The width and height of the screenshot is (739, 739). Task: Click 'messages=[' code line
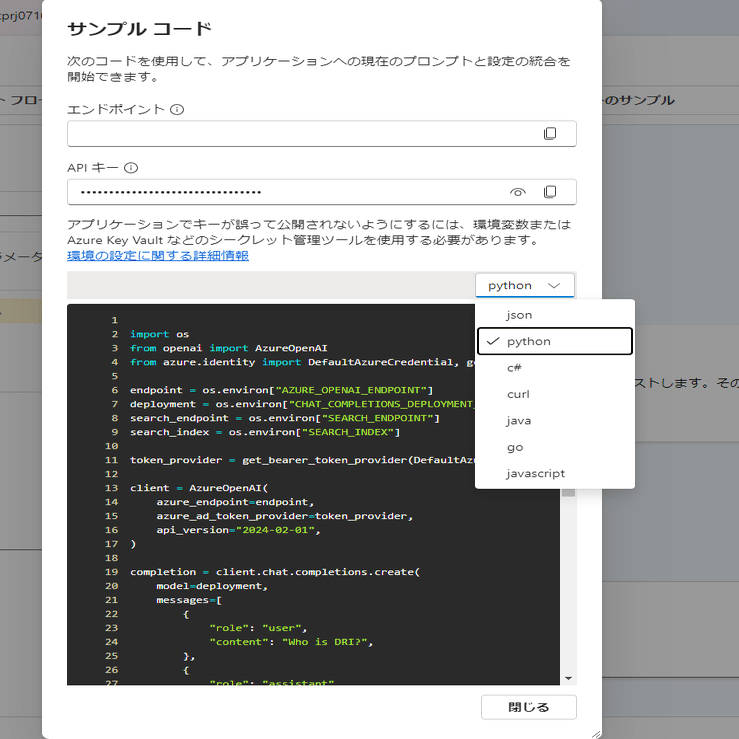(x=189, y=600)
